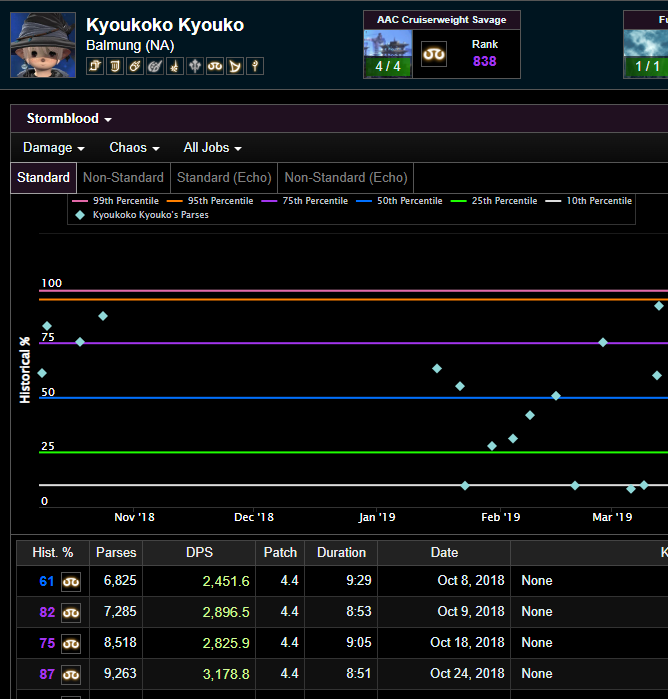Click Monk icon in the 87 percent row
668x699 pixels.
[71, 674]
